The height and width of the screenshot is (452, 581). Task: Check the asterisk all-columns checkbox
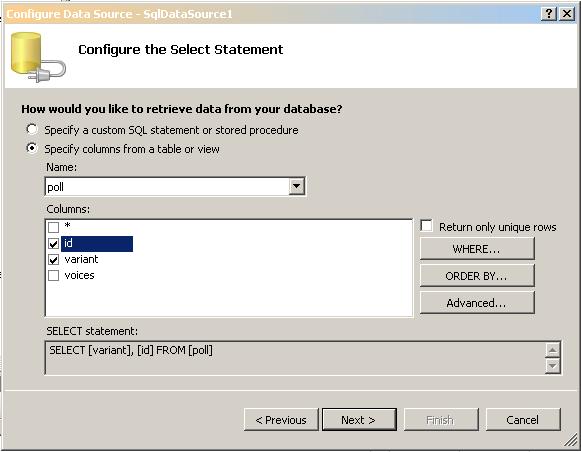coord(53,227)
